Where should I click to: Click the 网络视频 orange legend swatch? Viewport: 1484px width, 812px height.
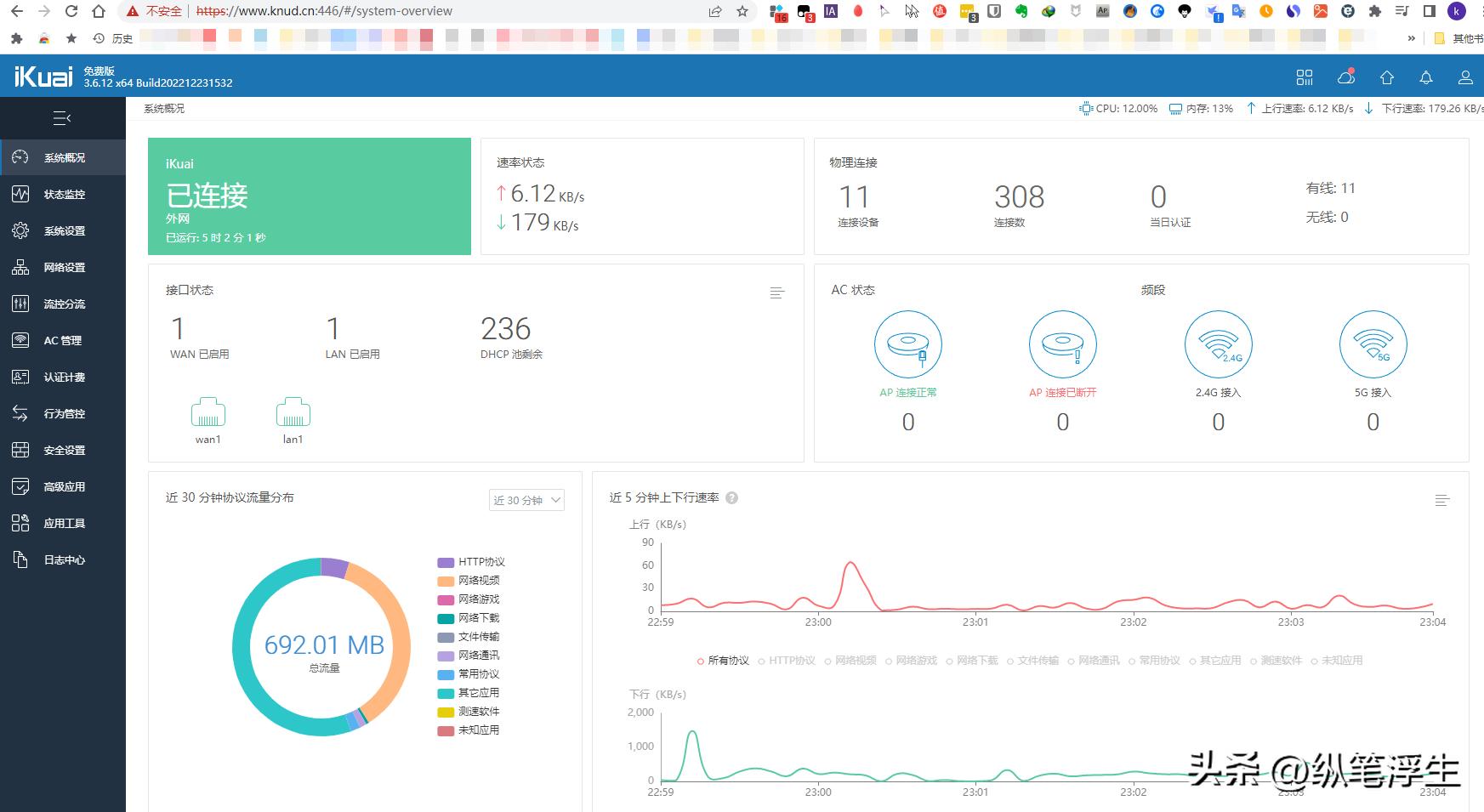446,582
